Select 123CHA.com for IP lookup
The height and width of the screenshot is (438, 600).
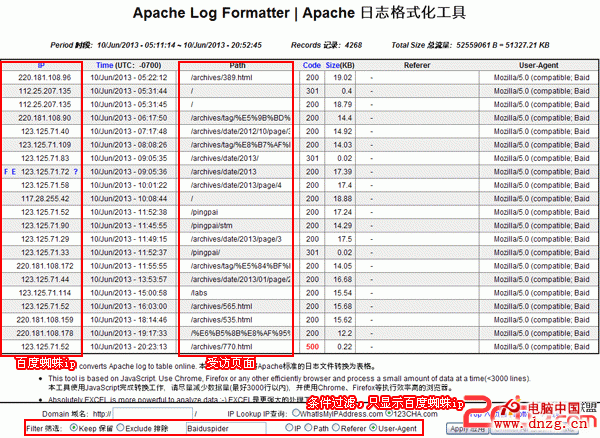pos(389,413)
